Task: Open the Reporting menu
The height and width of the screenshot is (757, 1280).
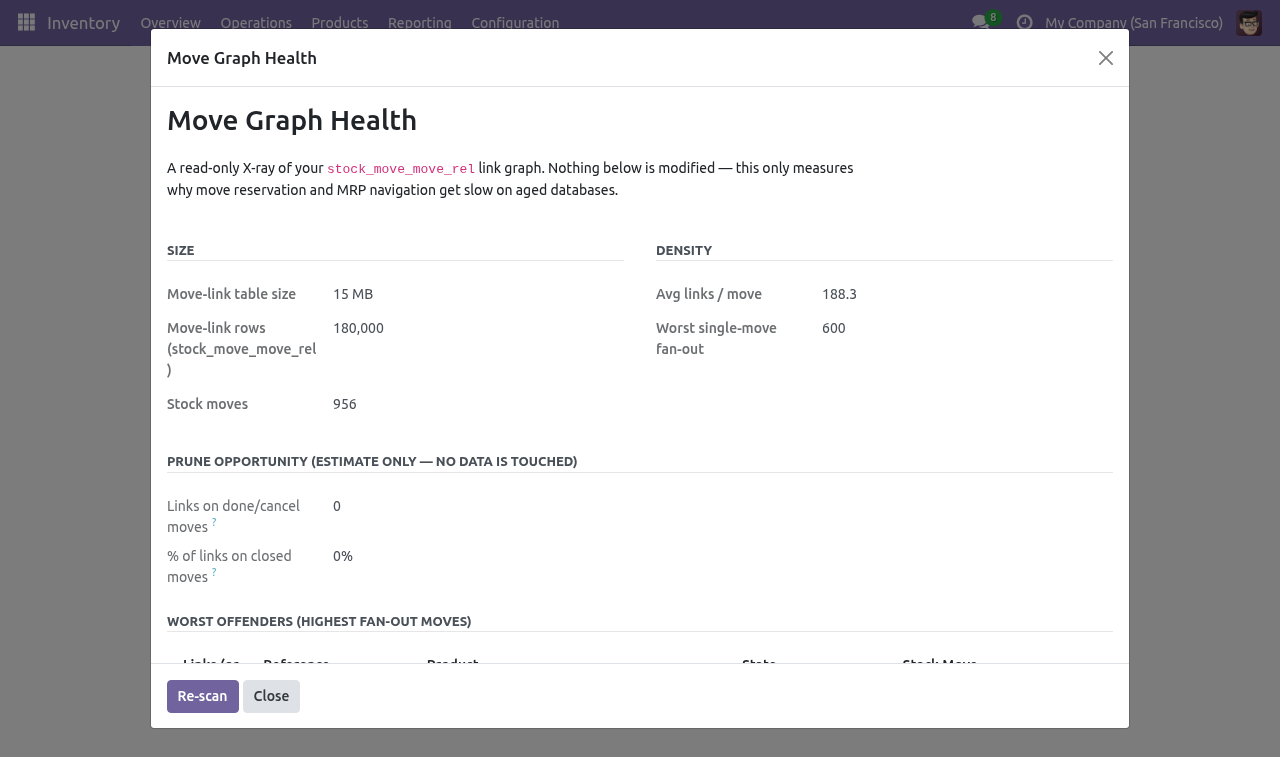Action: click(x=420, y=23)
